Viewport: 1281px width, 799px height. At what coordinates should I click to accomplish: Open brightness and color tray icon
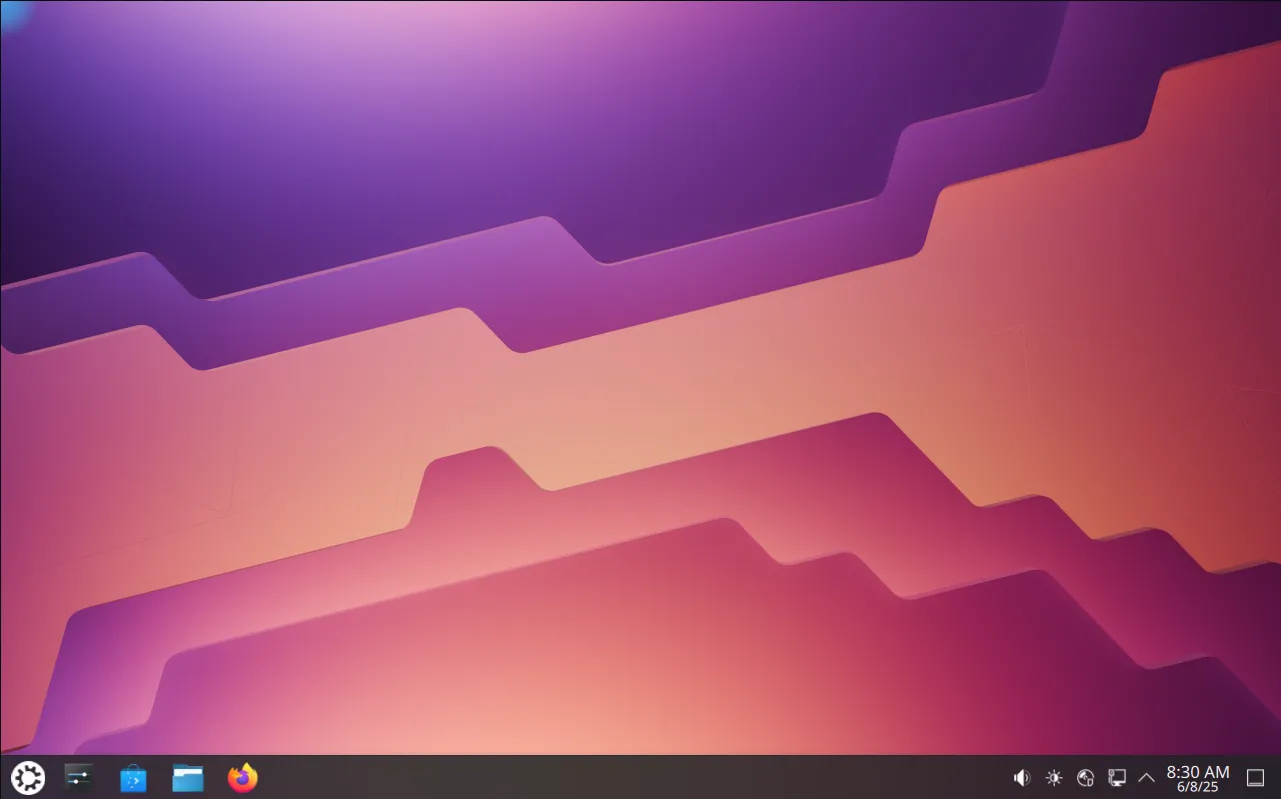pyautogui.click(x=1054, y=777)
